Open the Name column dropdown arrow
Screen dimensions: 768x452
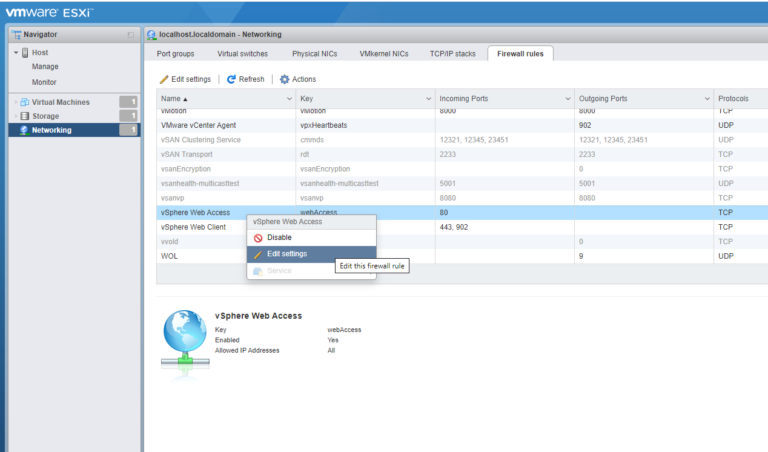tap(289, 99)
